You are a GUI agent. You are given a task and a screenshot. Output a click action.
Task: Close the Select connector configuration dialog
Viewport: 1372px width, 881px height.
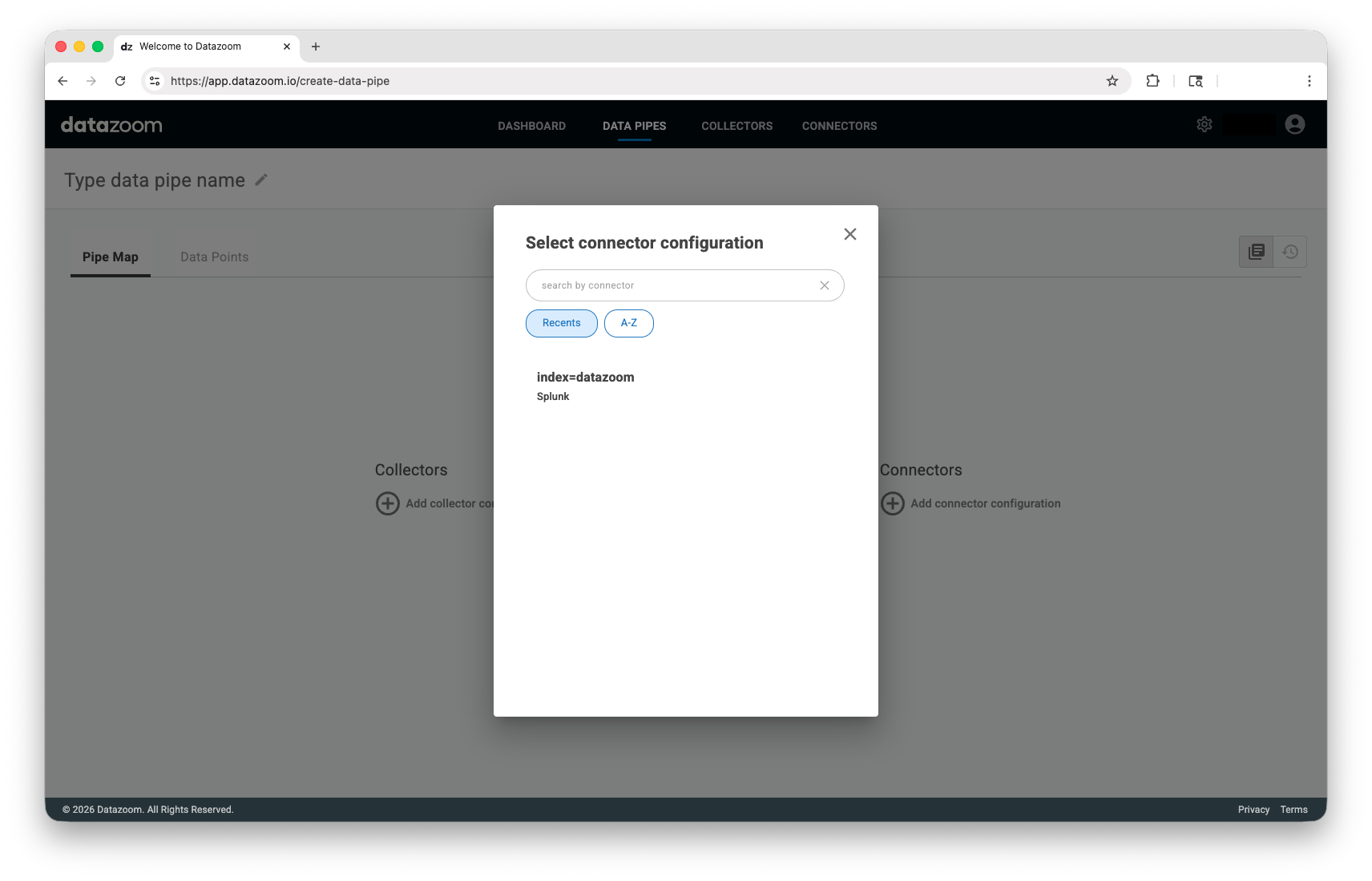[x=850, y=234]
